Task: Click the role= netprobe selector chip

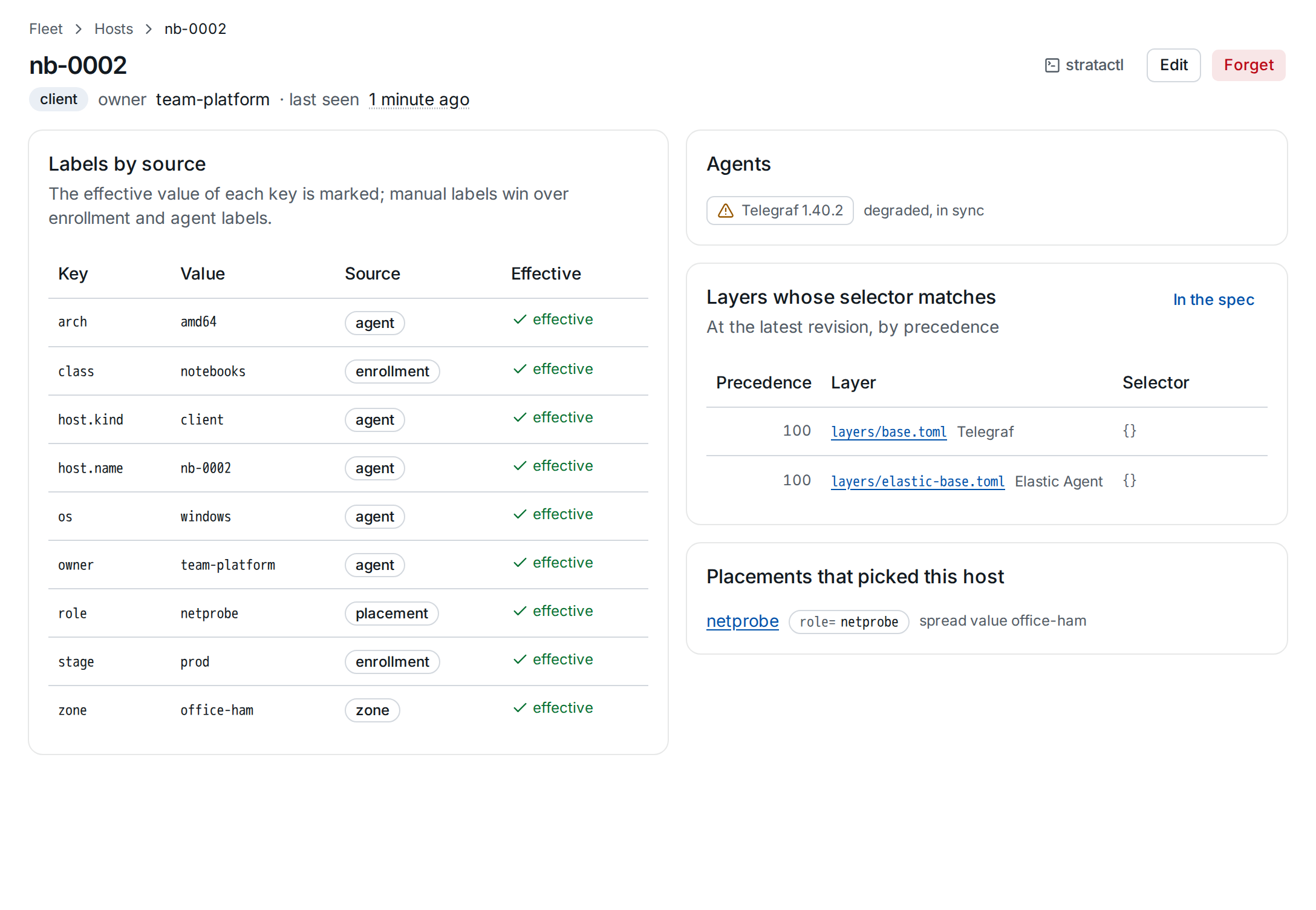Action: [x=849, y=622]
